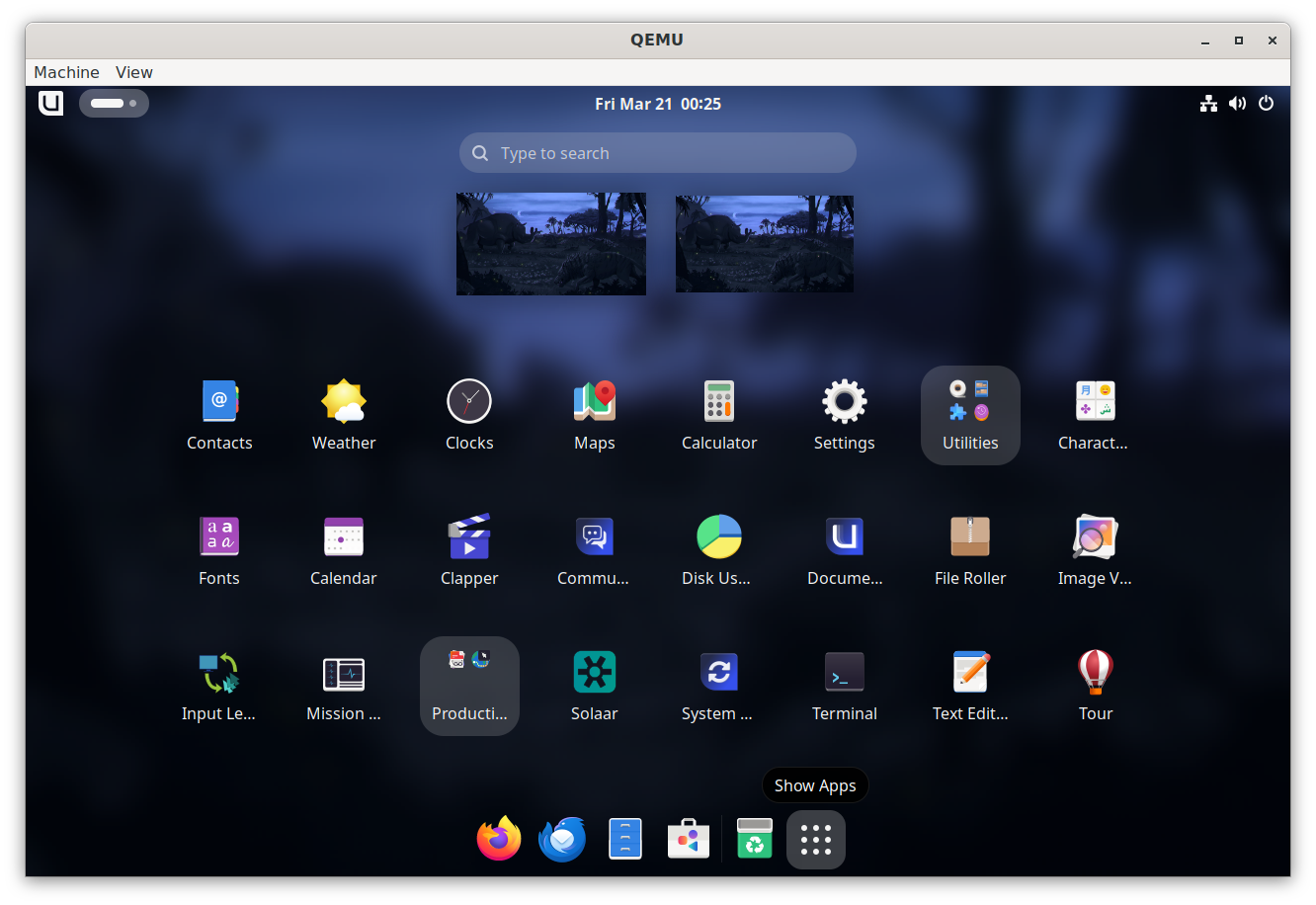Launch the Maps application

tap(595, 415)
